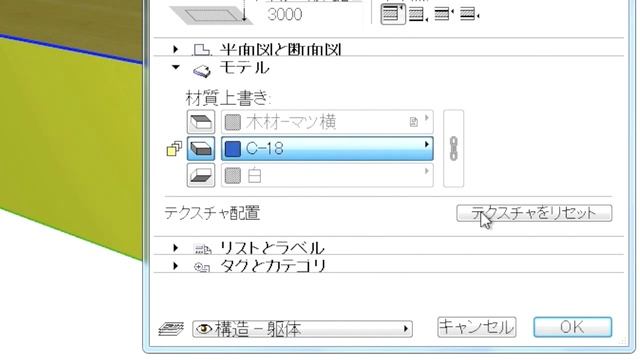Click the blue C-18 color swatch
This screenshot has height=360, width=640.
(233, 149)
